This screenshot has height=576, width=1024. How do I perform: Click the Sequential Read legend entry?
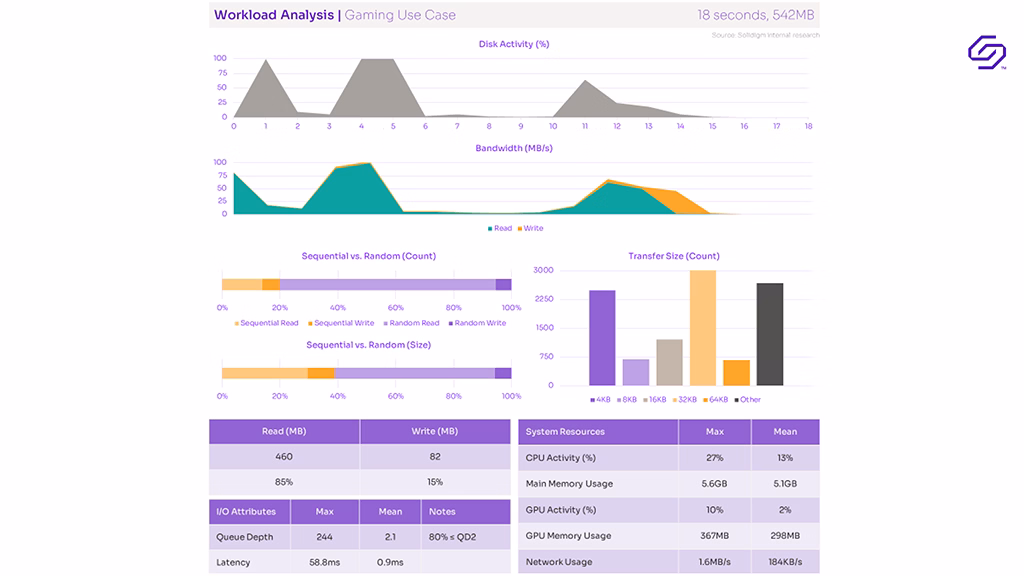click(266, 323)
